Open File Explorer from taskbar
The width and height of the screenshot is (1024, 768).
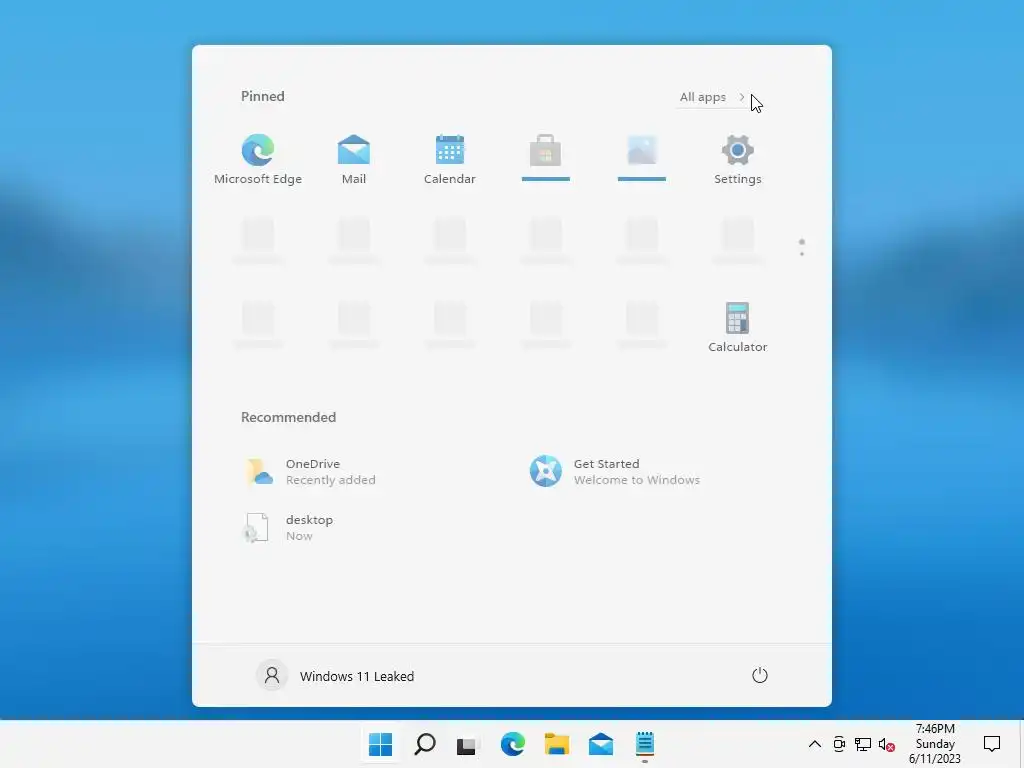coord(556,744)
